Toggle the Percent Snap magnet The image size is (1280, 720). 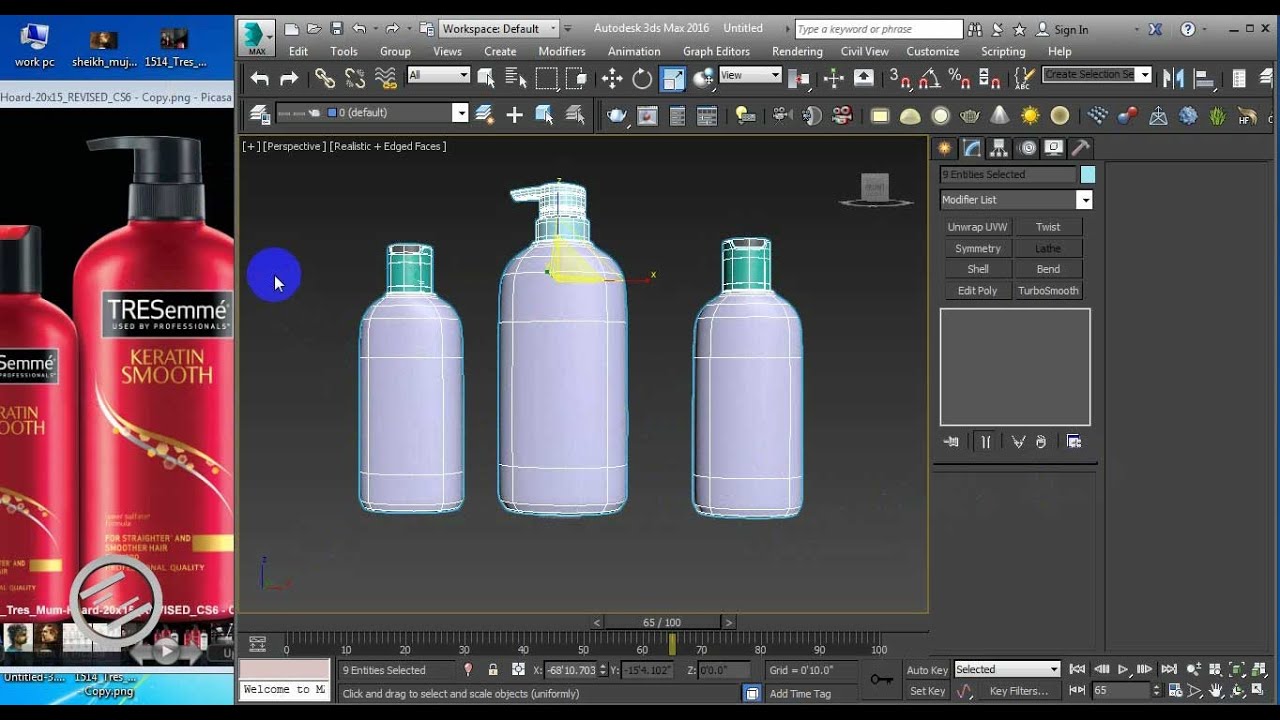click(x=959, y=78)
